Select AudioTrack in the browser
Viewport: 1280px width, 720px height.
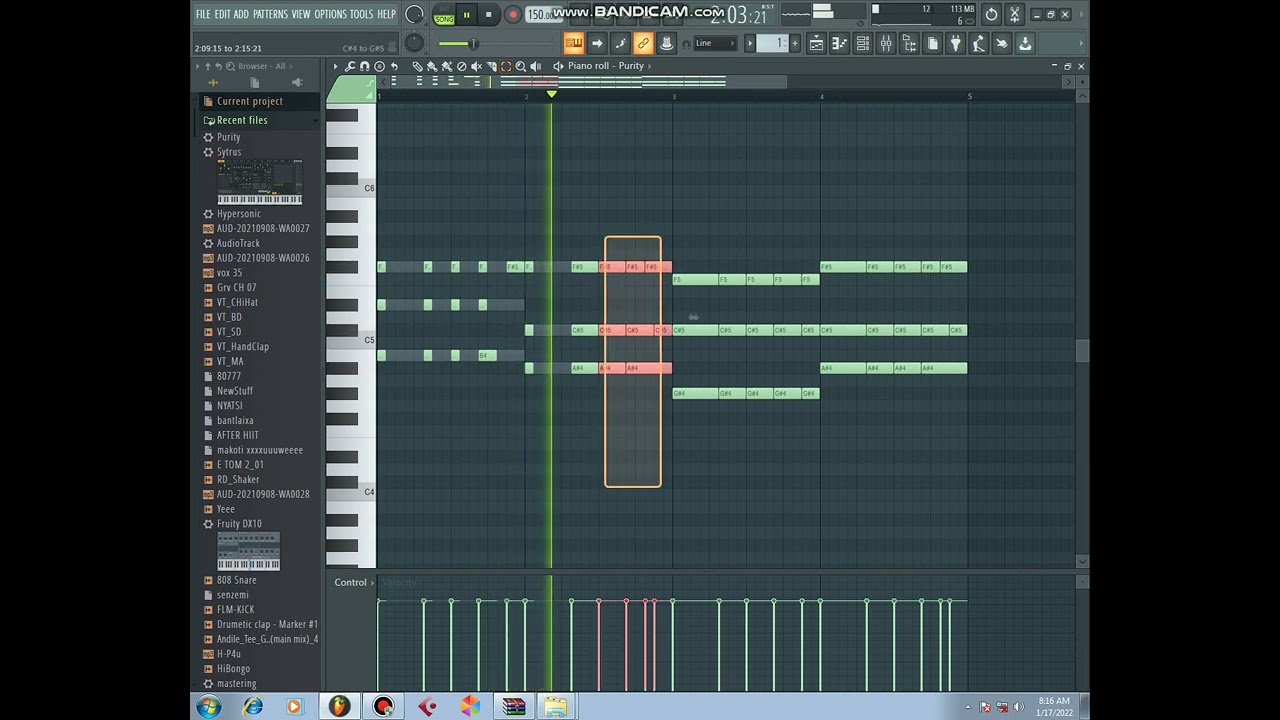click(238, 243)
